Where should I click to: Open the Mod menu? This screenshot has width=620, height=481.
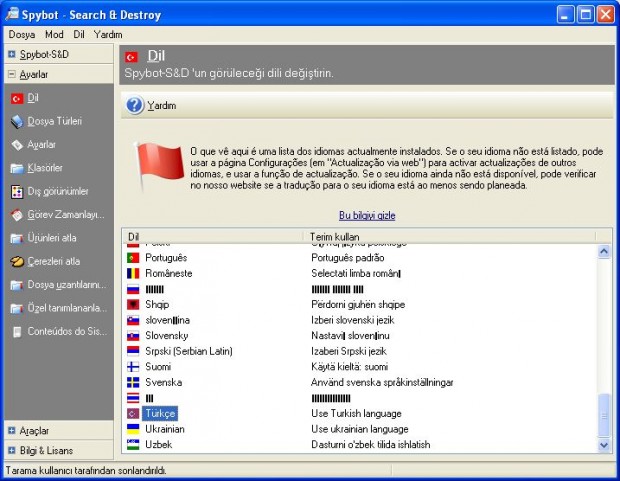pos(54,35)
